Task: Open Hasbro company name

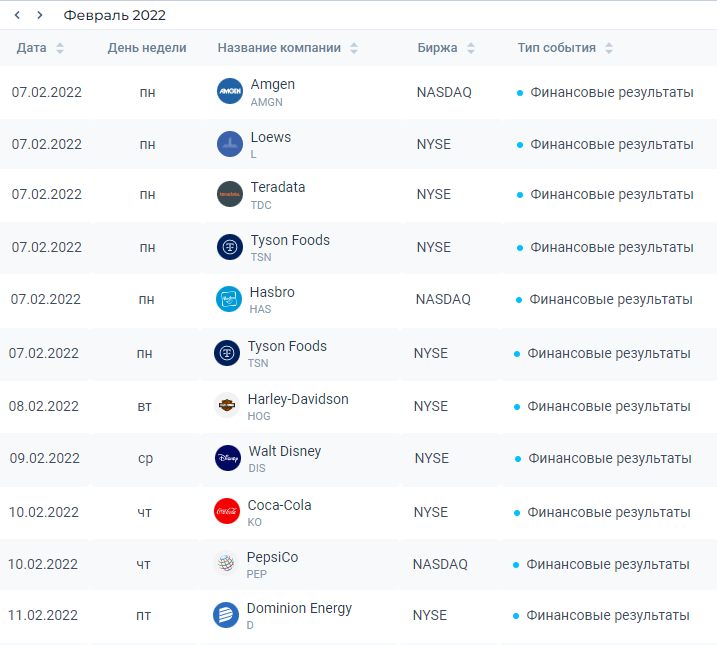Action: (x=272, y=292)
